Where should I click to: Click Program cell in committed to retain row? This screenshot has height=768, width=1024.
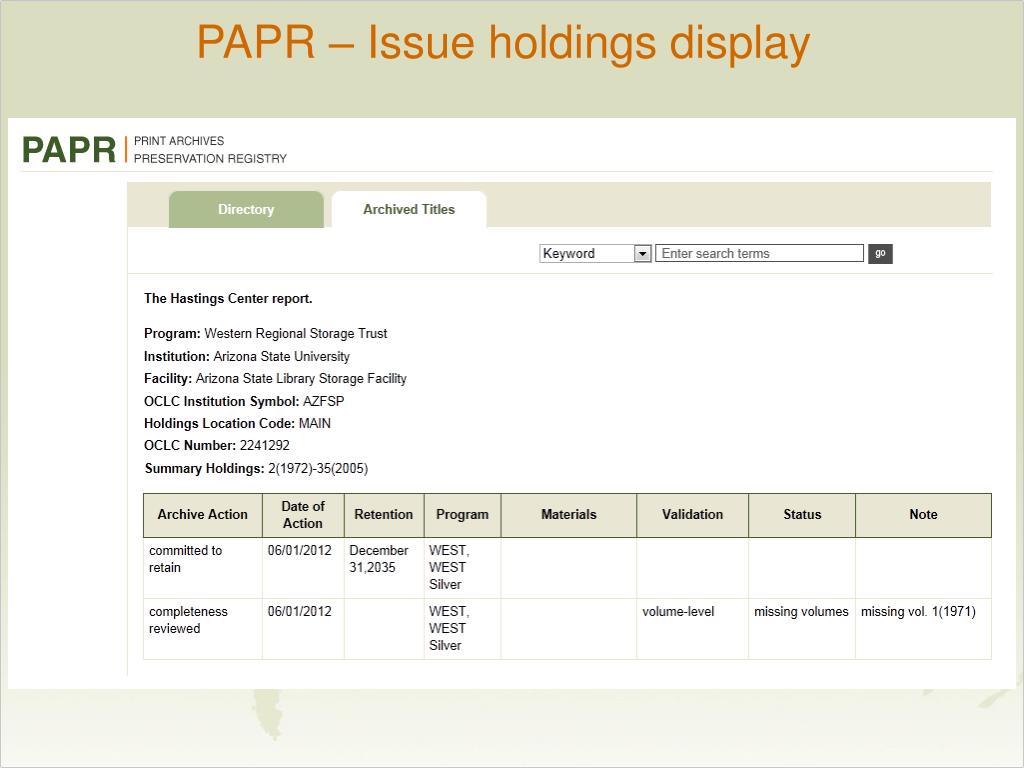tap(462, 568)
